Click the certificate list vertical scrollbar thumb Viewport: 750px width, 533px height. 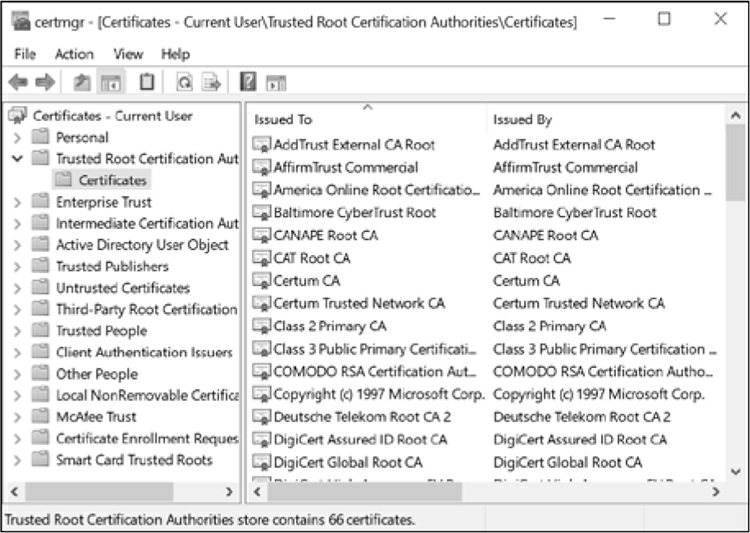(735, 163)
